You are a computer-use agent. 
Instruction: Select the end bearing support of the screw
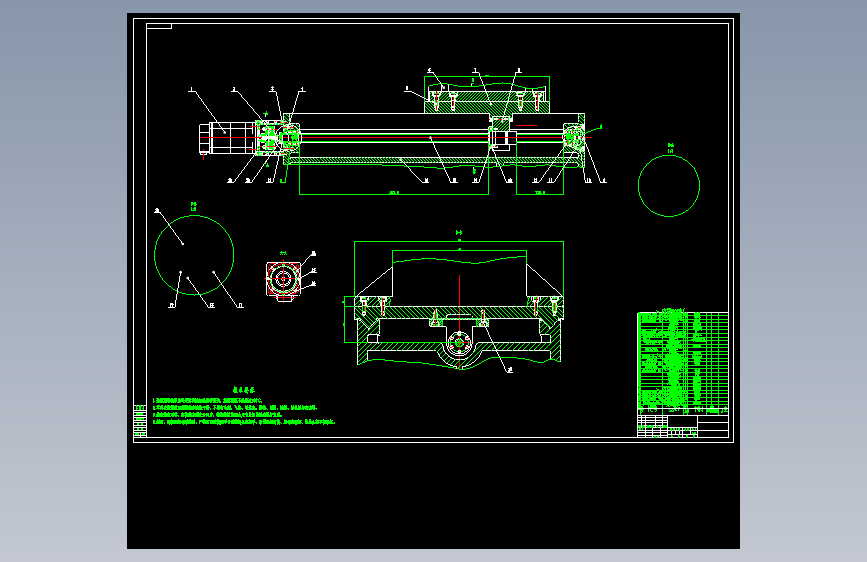pyautogui.click(x=574, y=136)
